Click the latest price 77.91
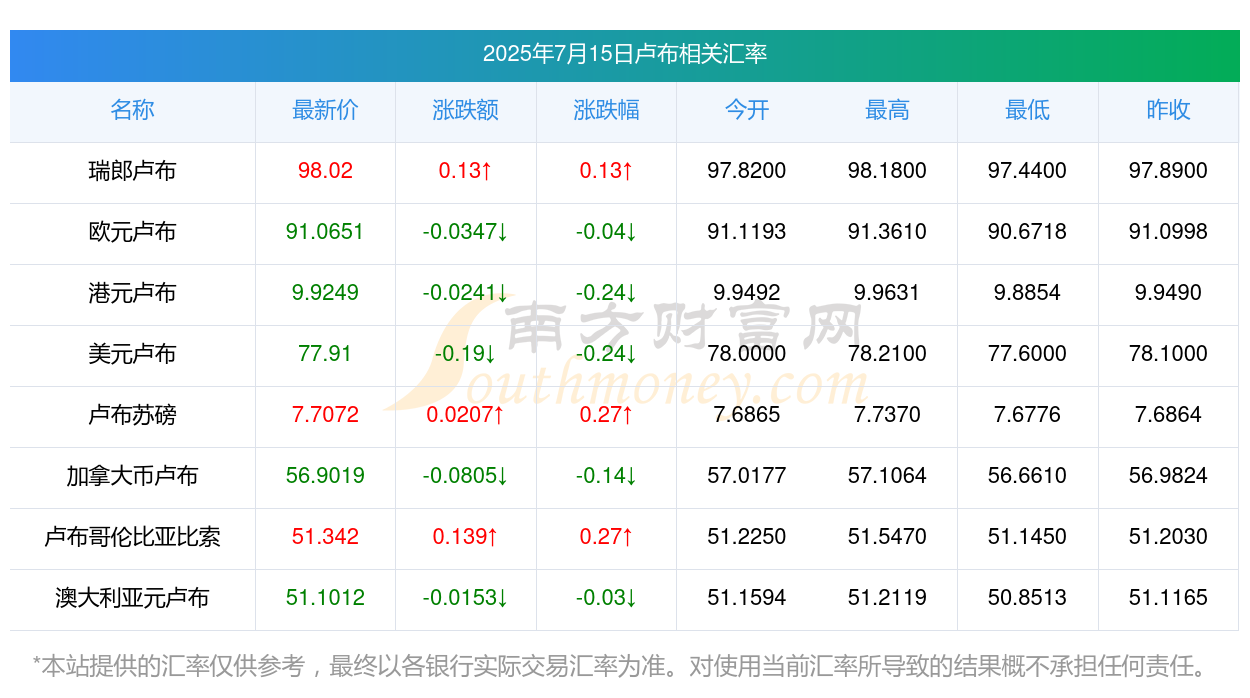The height and width of the screenshot is (698, 1250). tap(325, 354)
